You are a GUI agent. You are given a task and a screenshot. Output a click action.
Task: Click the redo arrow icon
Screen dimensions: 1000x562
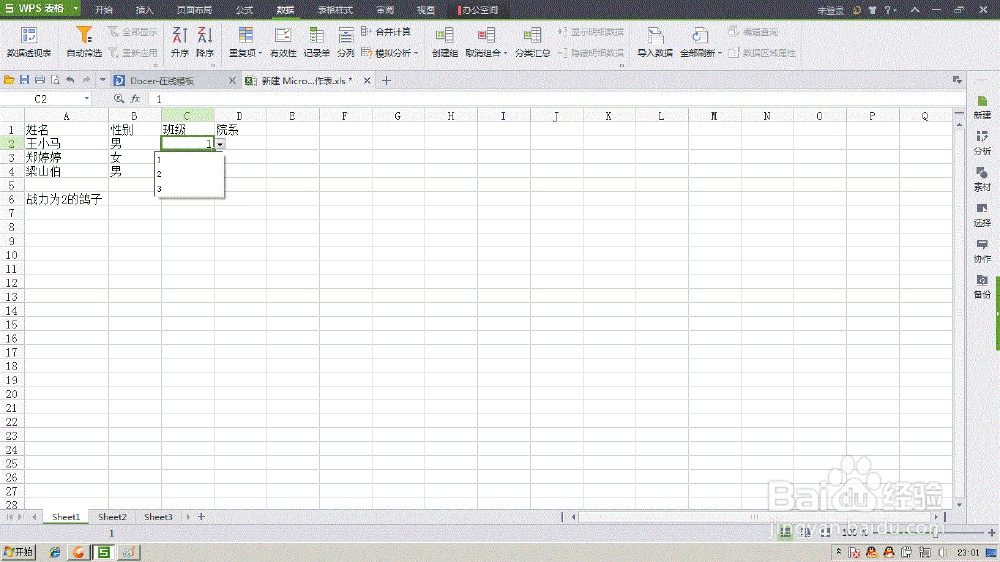tap(86, 80)
